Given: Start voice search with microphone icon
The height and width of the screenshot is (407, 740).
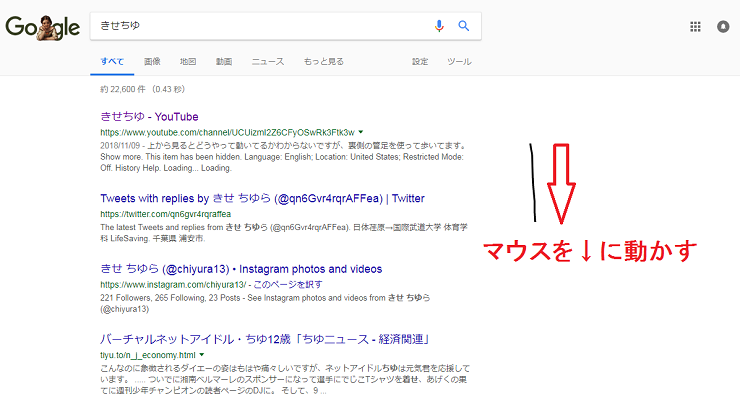Looking at the screenshot, I should (439, 25).
